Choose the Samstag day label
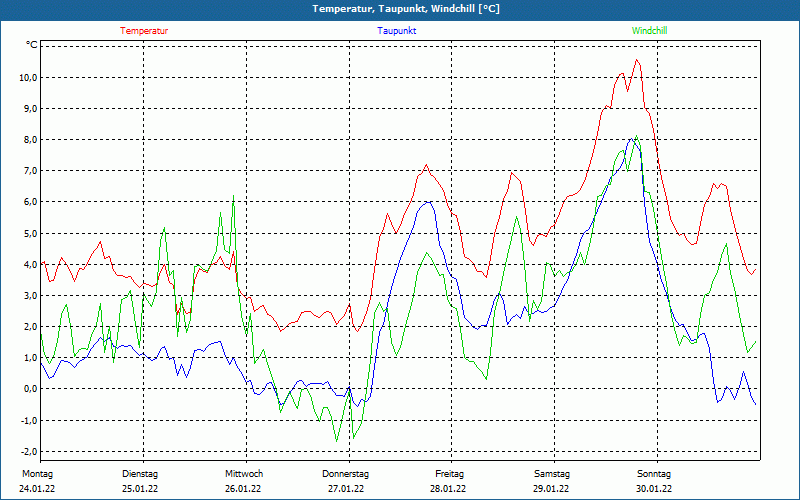The width and height of the screenshot is (800, 500). (x=552, y=474)
